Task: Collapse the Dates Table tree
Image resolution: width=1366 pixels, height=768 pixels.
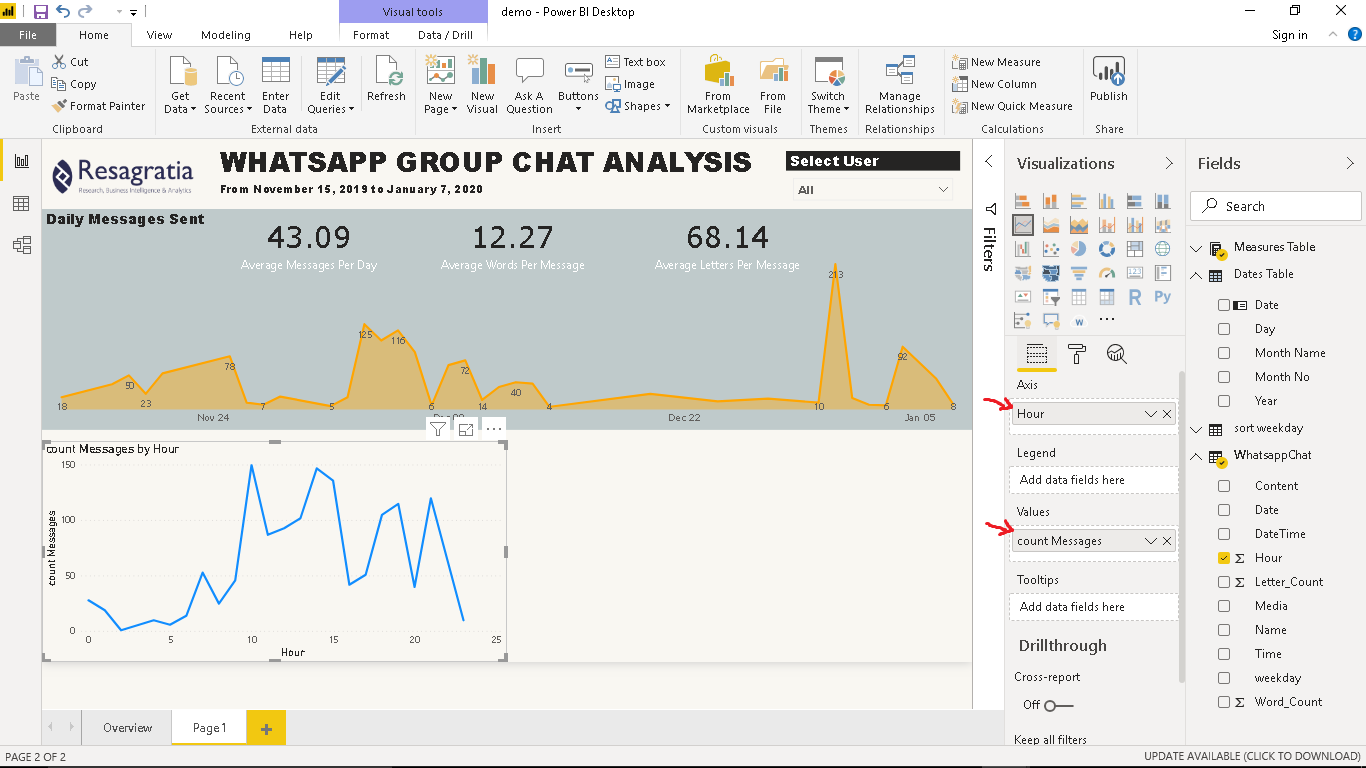Action: click(1196, 274)
